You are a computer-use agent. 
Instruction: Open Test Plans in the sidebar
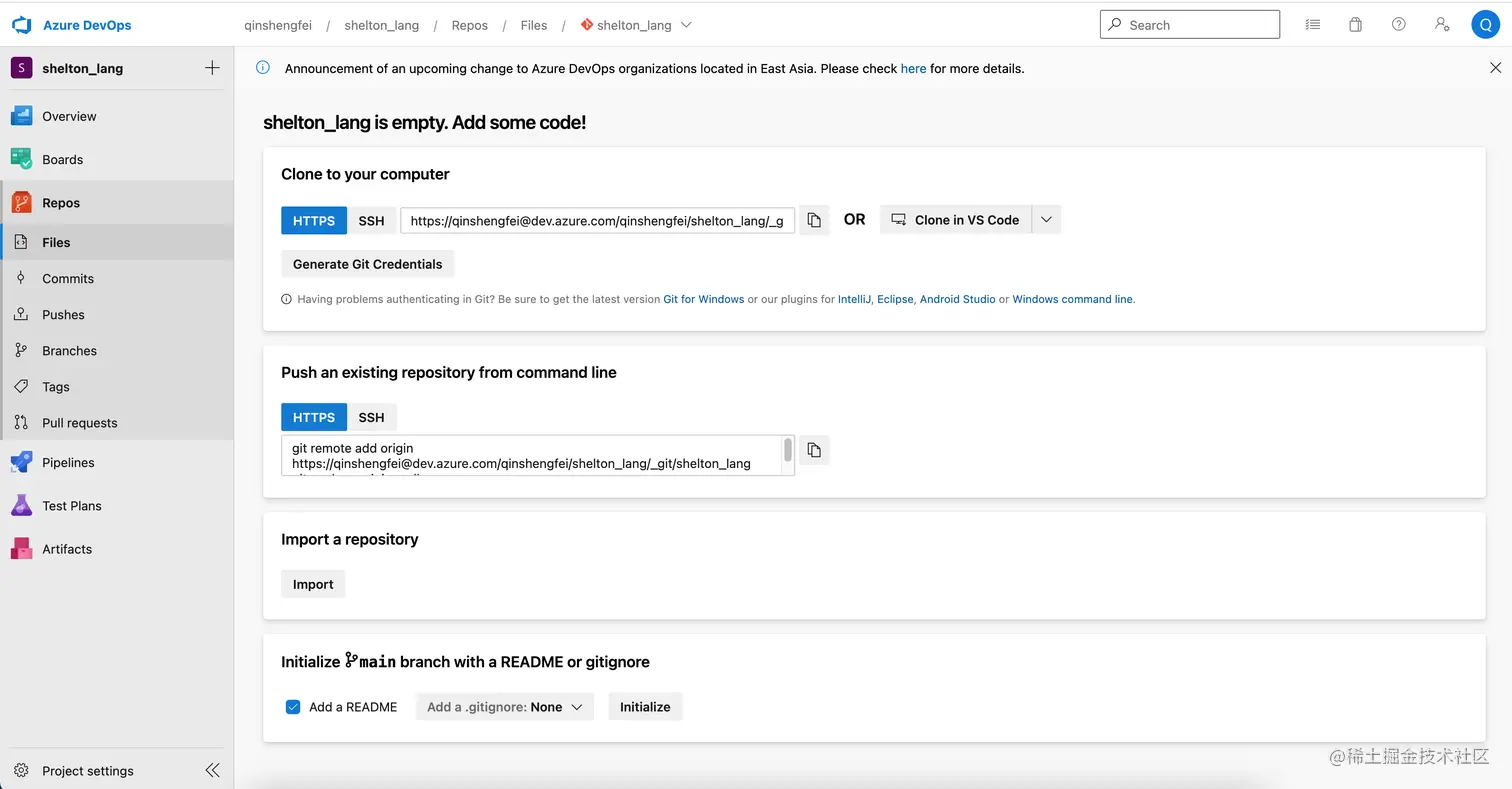117,505
